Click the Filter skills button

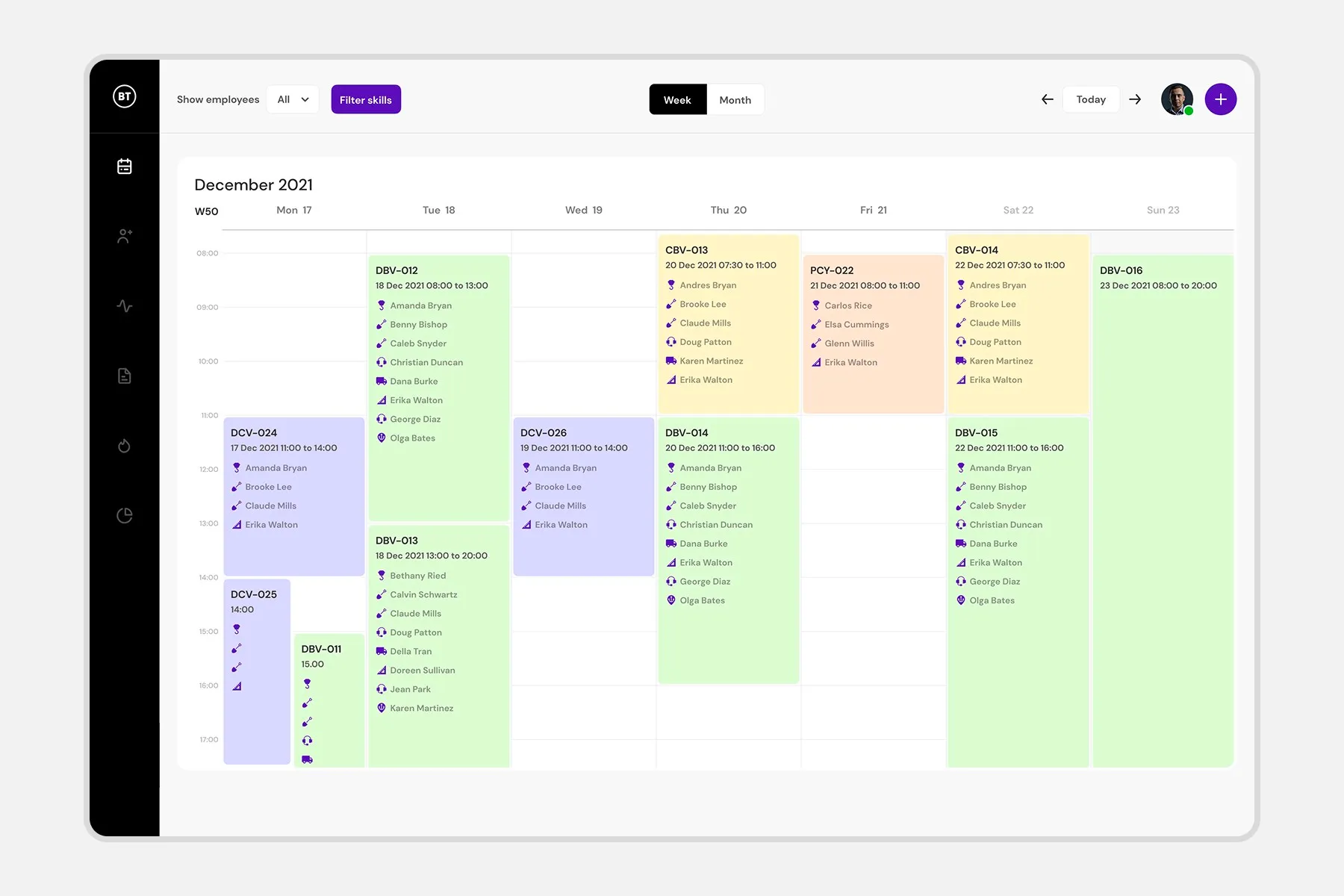click(x=366, y=99)
